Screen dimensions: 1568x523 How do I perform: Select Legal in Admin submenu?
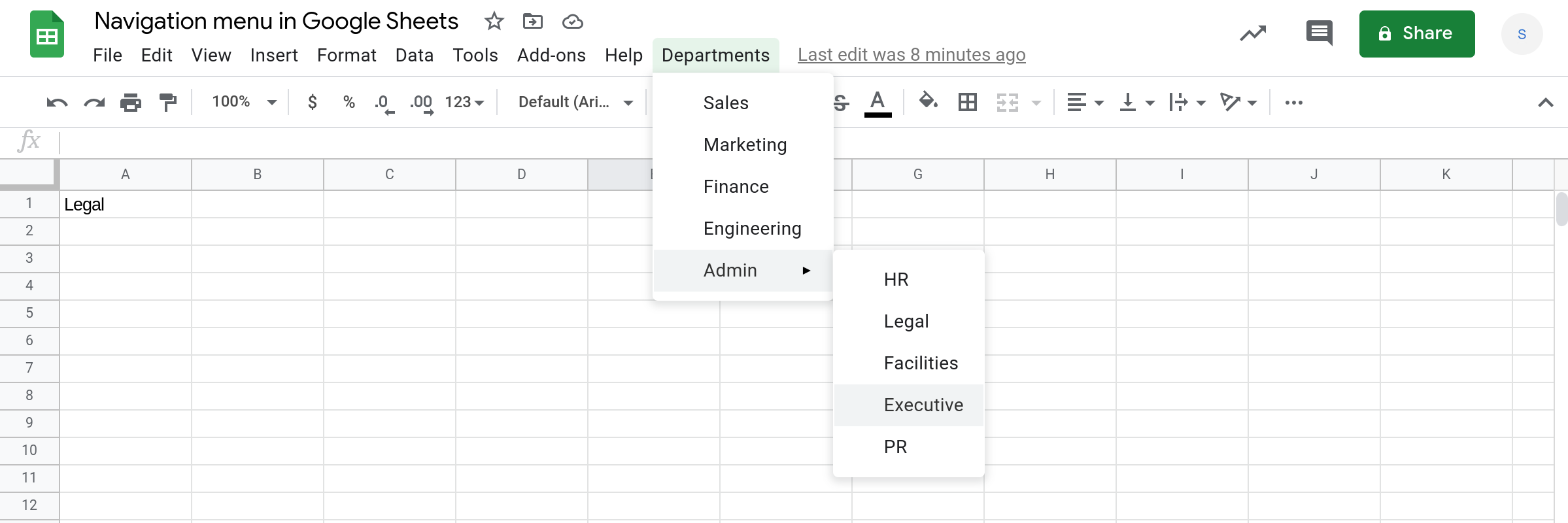click(909, 321)
